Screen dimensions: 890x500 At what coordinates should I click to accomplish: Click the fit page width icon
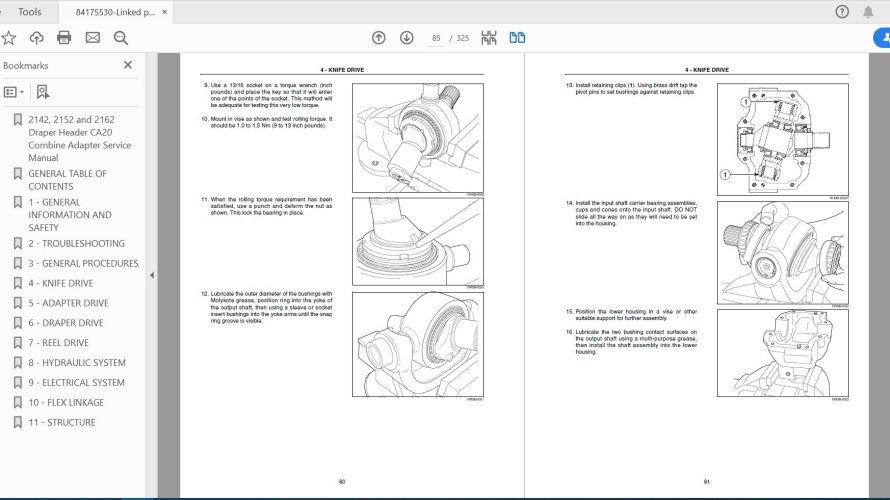click(489, 38)
